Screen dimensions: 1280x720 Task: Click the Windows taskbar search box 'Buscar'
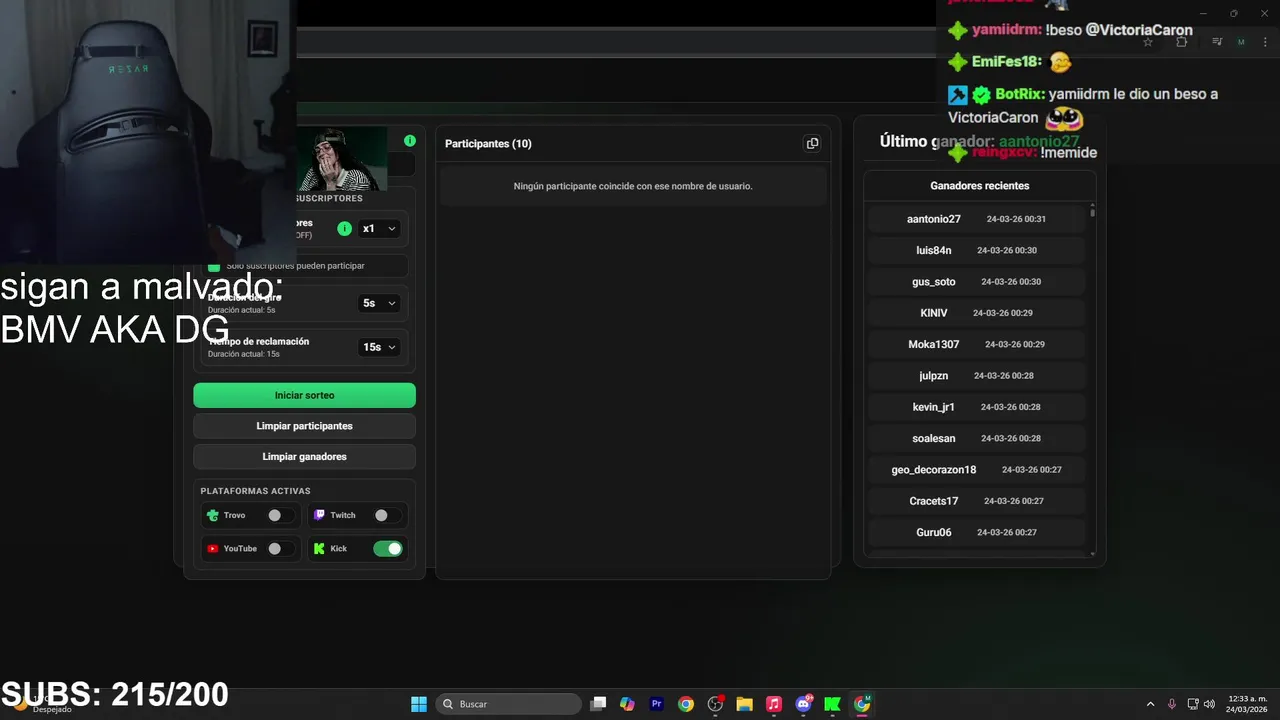click(x=508, y=704)
